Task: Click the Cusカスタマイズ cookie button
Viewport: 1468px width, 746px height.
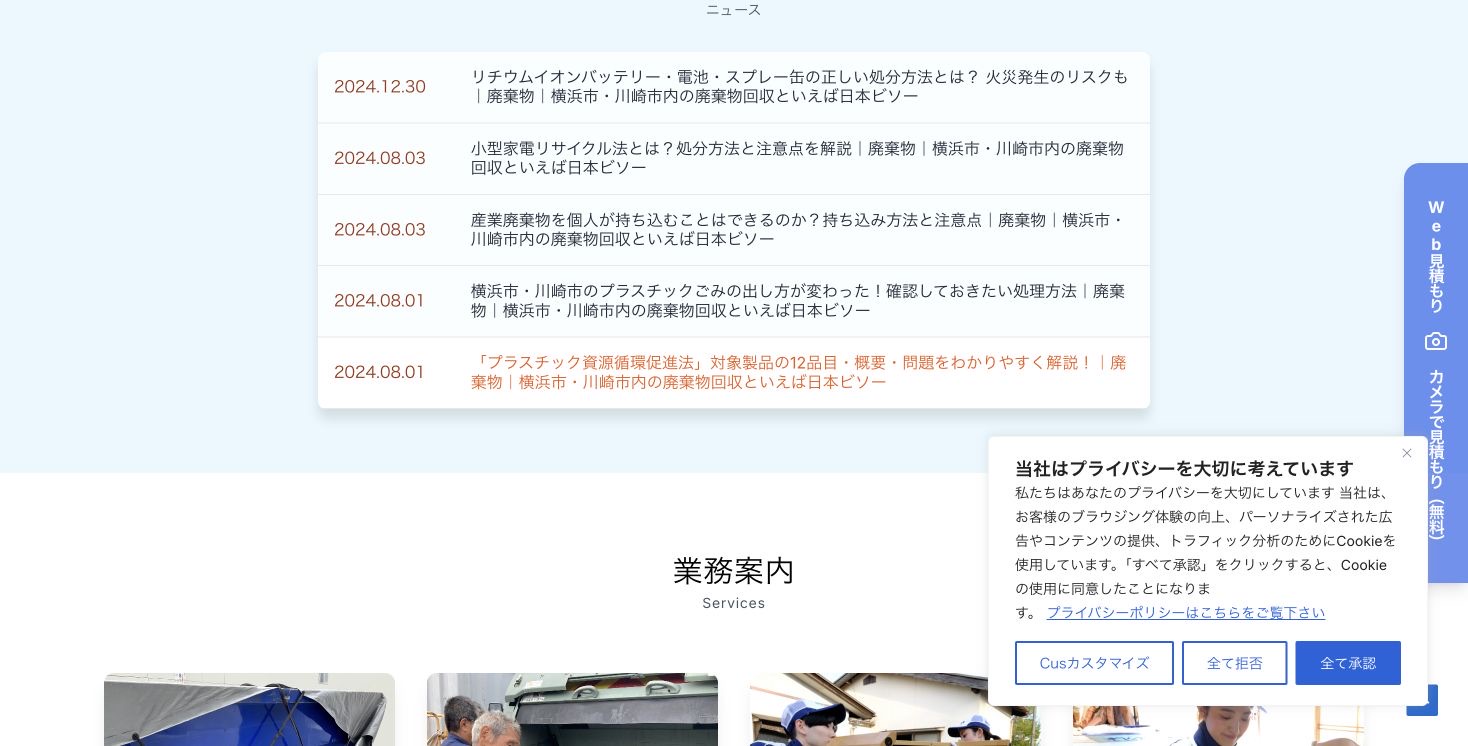Action: tap(1094, 663)
